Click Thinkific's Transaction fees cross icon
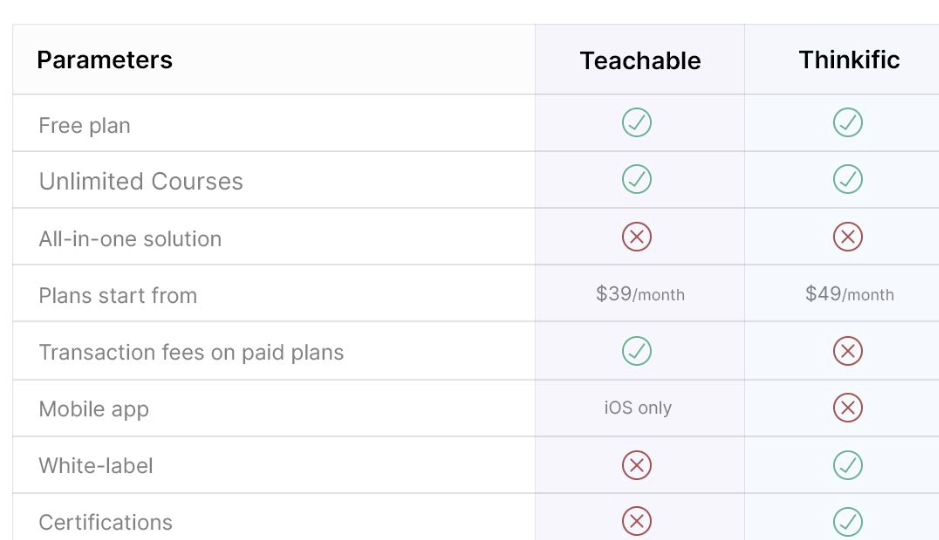939x540 pixels. click(x=848, y=351)
